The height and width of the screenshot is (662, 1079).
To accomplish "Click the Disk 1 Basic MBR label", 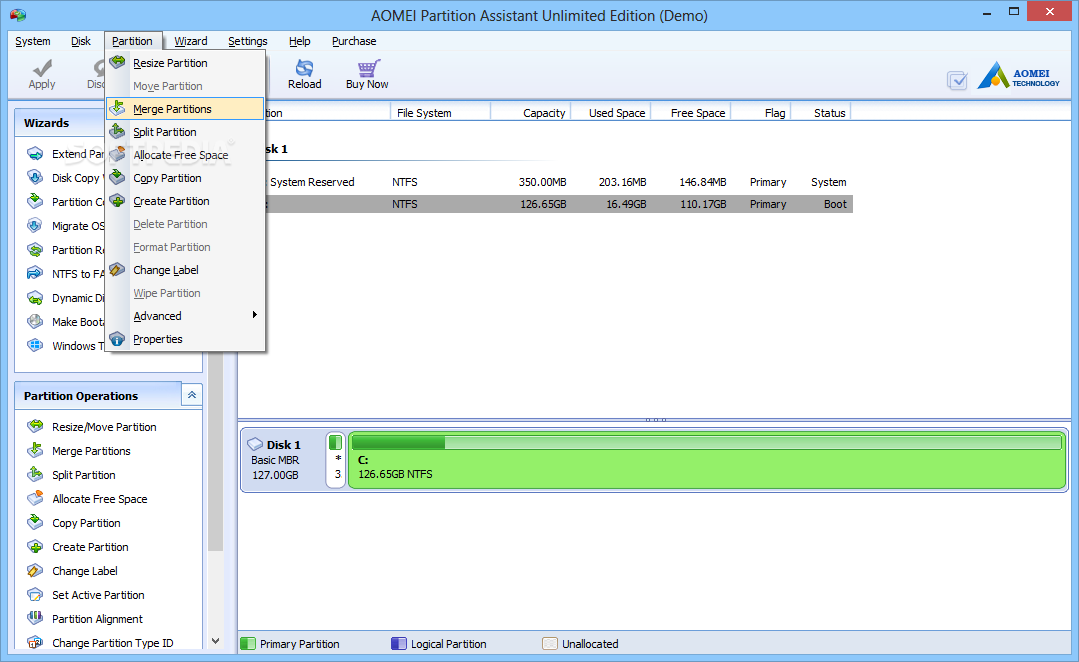I will click(275, 460).
